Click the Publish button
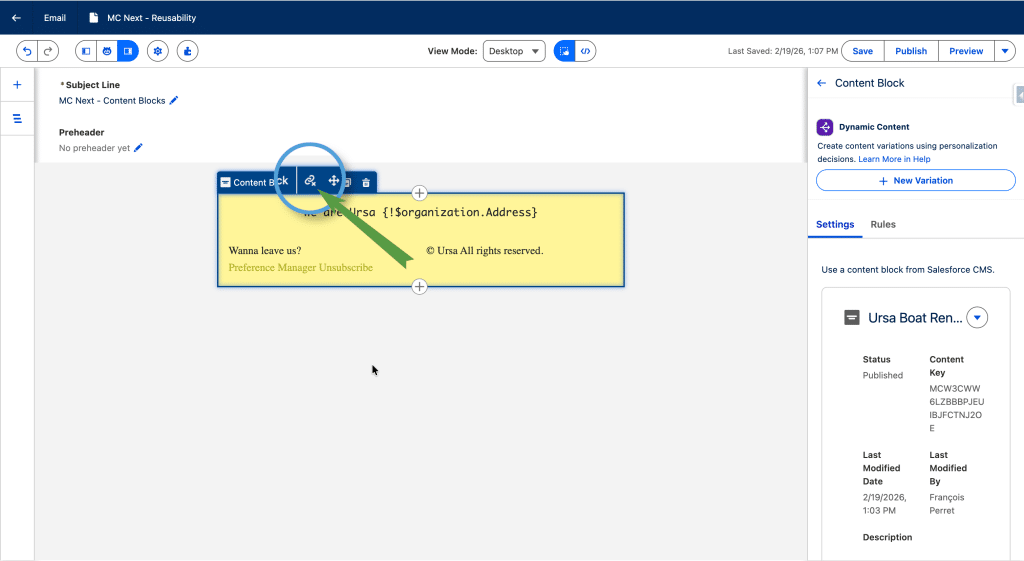This screenshot has height=561, width=1024. pos(910,51)
